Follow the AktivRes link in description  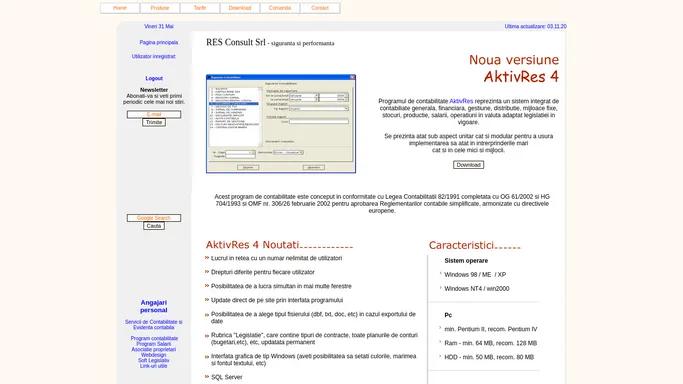461,101
